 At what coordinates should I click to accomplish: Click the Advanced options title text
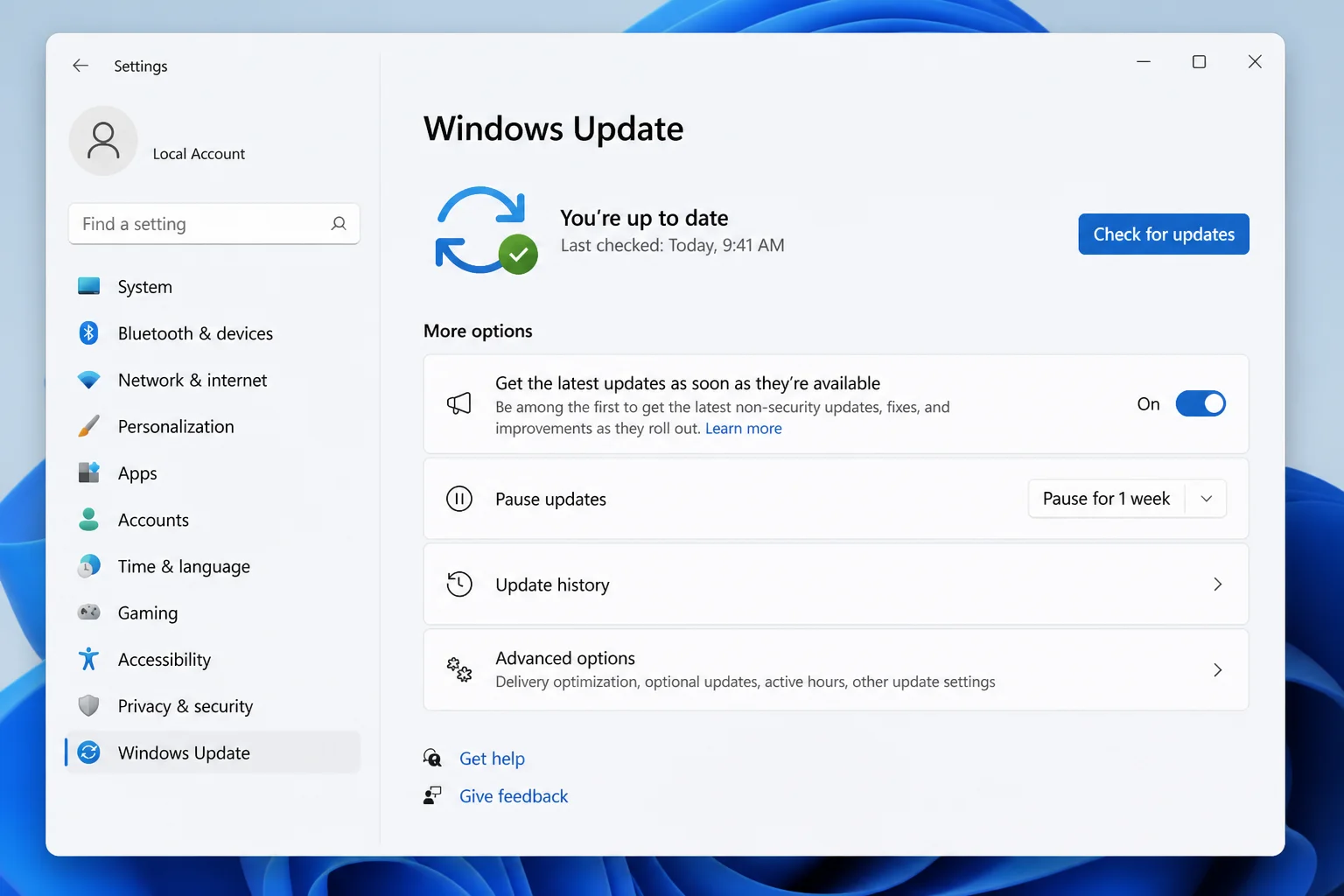pos(565,658)
